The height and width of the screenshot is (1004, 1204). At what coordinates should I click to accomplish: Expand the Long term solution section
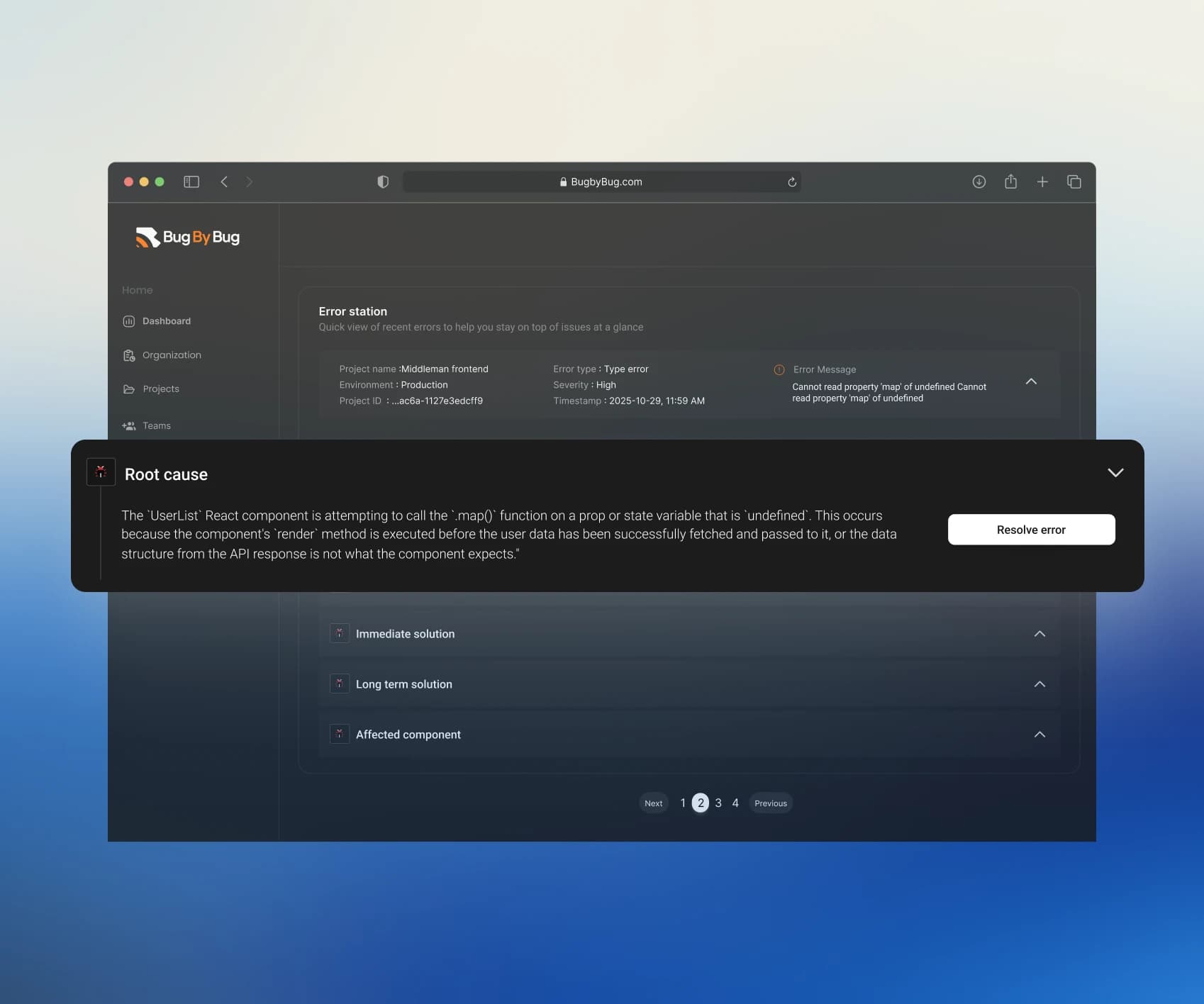tap(1039, 684)
